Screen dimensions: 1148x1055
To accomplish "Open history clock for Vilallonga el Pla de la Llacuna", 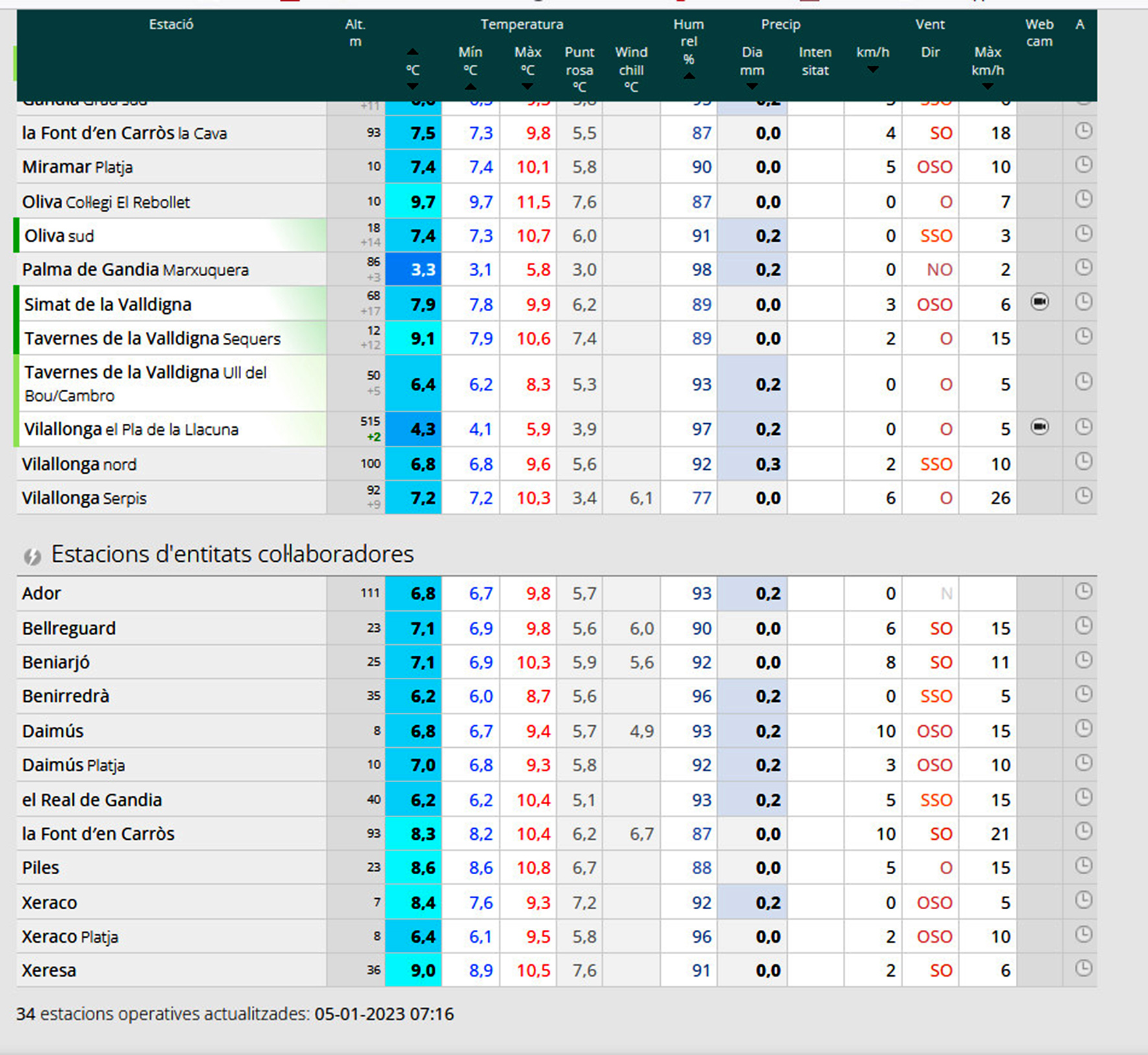I will pyautogui.click(x=1084, y=426).
